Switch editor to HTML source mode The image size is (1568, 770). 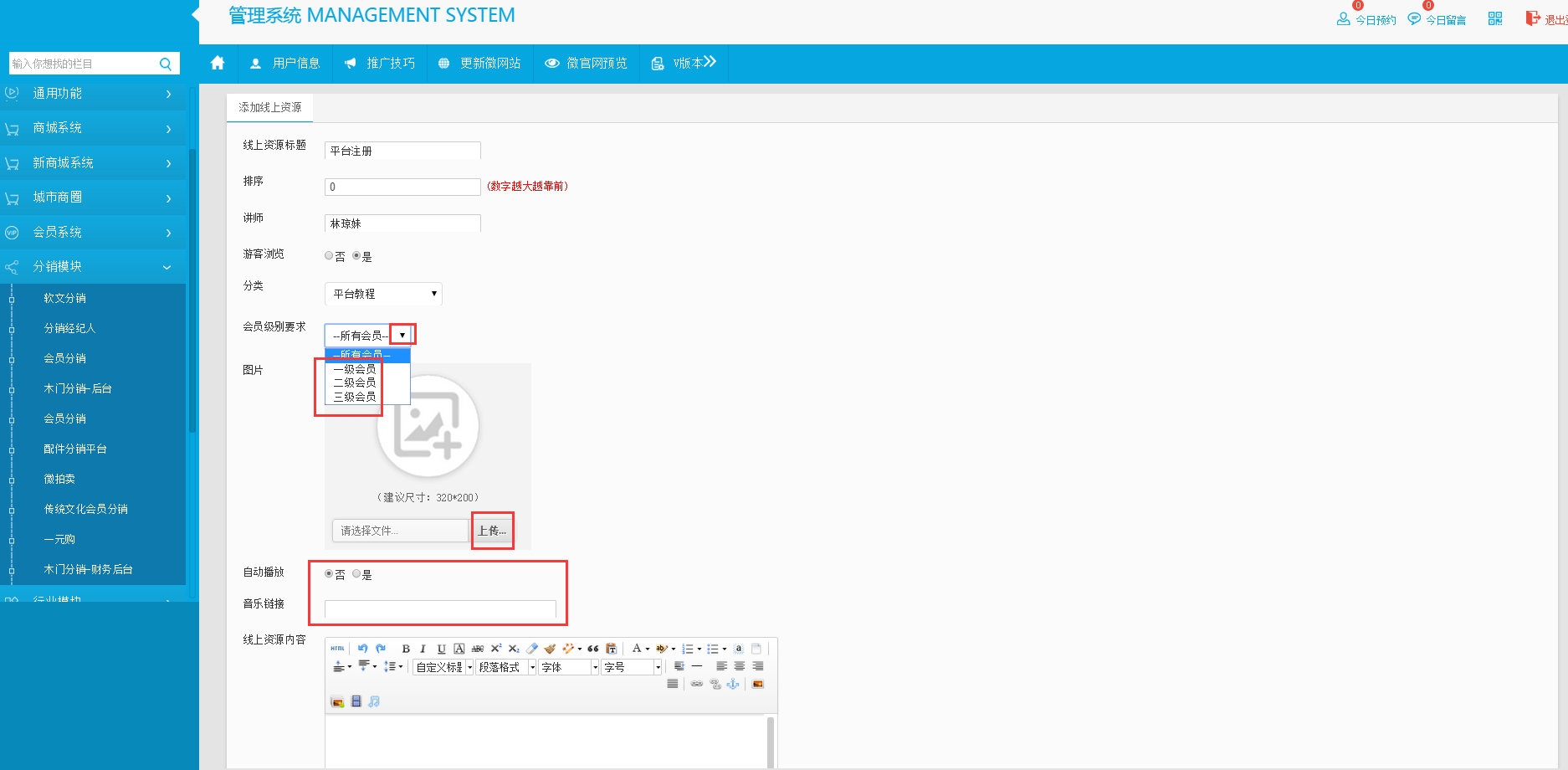[337, 648]
